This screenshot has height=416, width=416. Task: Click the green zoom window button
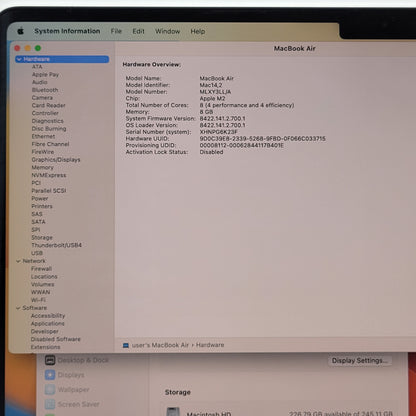click(38, 48)
